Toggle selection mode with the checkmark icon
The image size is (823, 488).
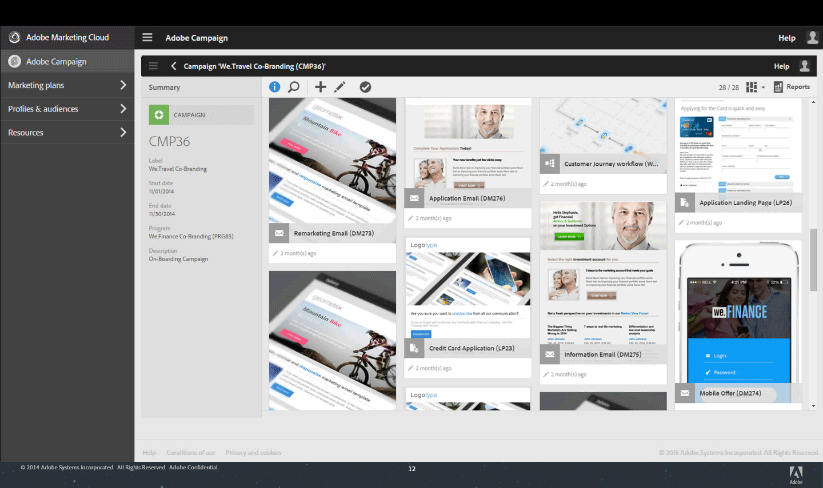pyautogui.click(x=365, y=87)
